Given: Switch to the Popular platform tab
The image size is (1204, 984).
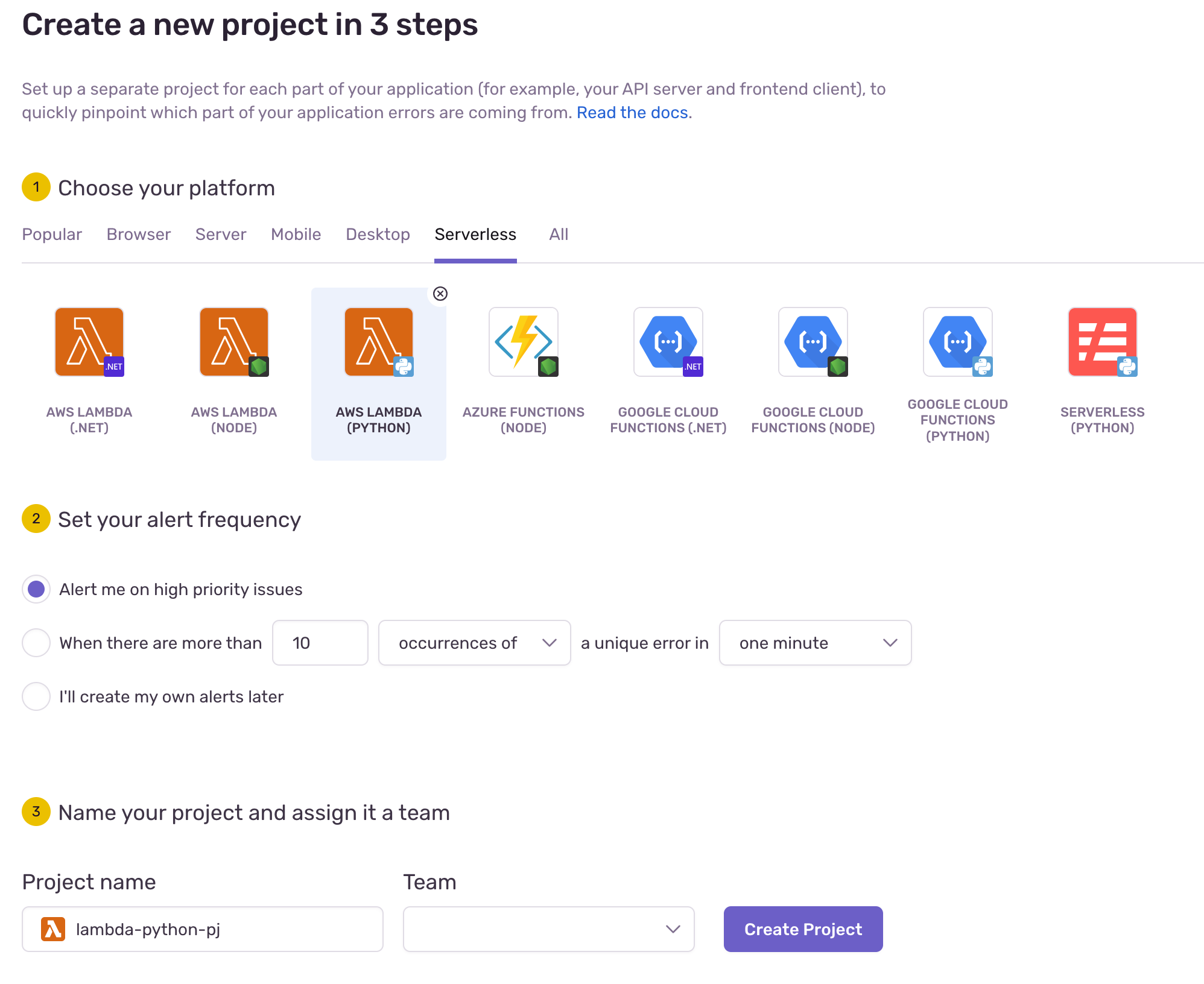Looking at the screenshot, I should [x=52, y=235].
